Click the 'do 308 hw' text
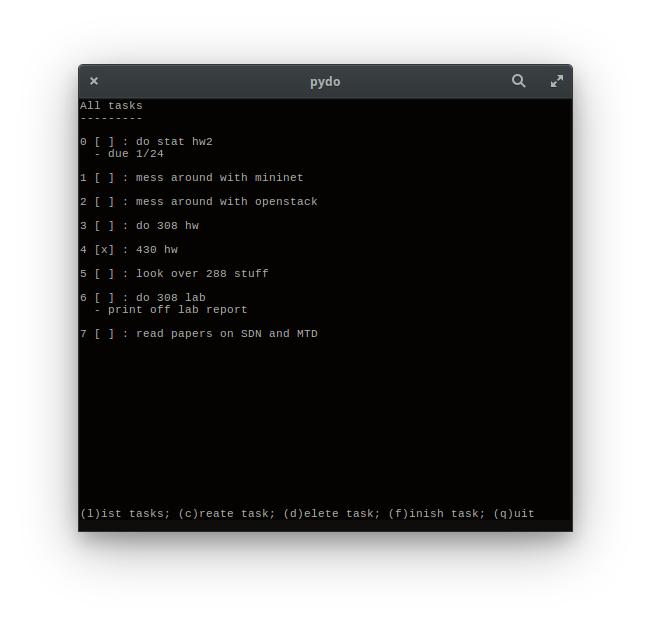 [x=167, y=226]
